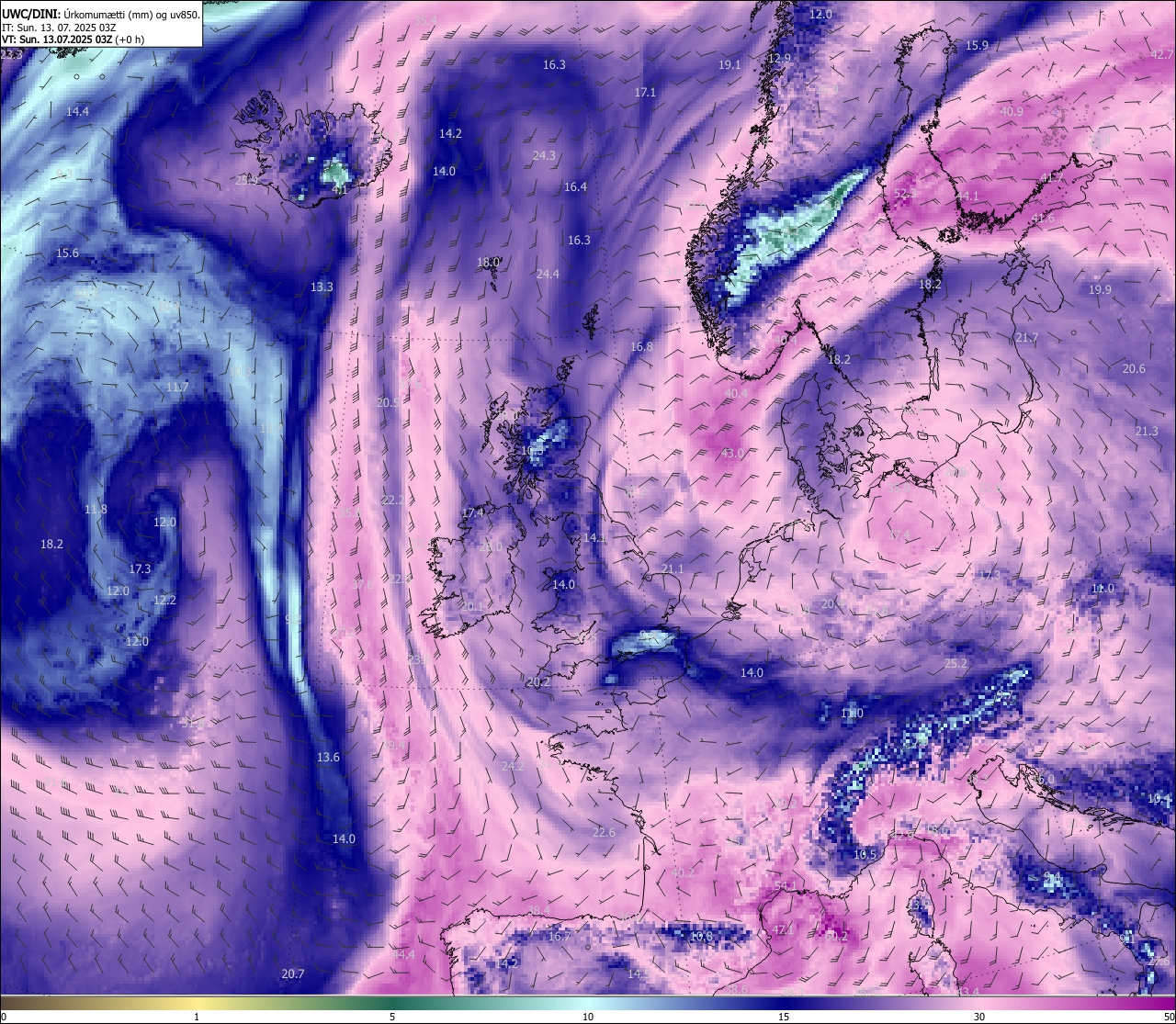The height and width of the screenshot is (1024, 1176).
Task: Click the 44.4 value on the map
Action: (403, 955)
